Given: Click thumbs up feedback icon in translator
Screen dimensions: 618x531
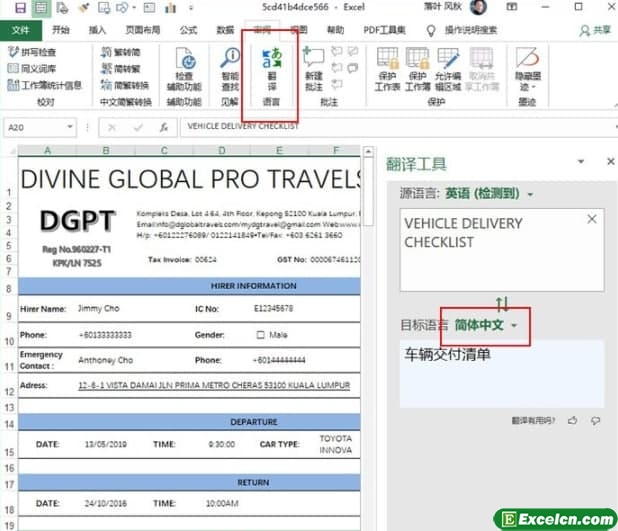Looking at the screenshot, I should [x=572, y=421].
